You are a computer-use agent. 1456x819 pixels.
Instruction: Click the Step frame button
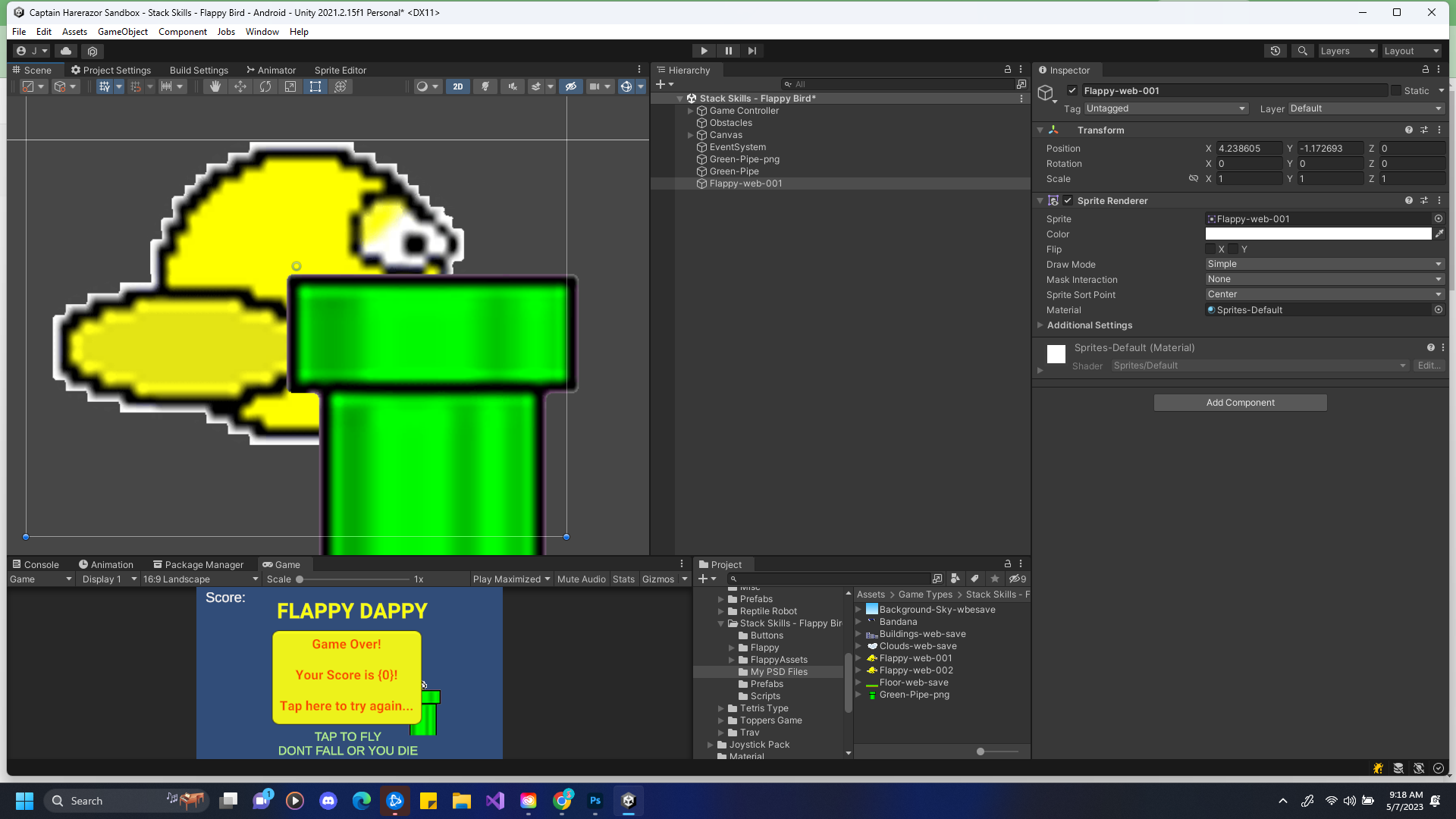pos(752,51)
